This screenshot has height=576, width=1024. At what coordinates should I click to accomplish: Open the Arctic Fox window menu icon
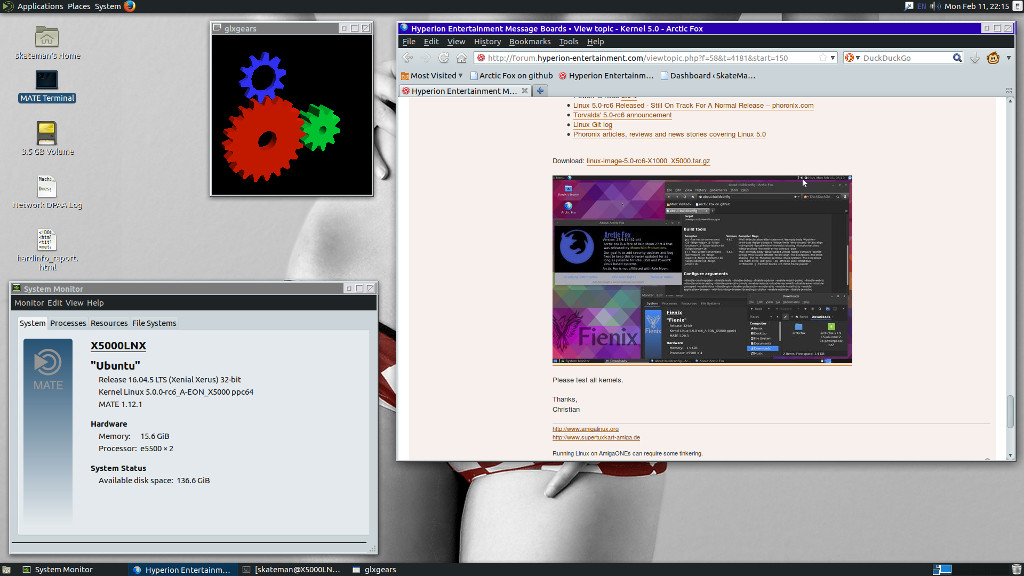(x=404, y=28)
